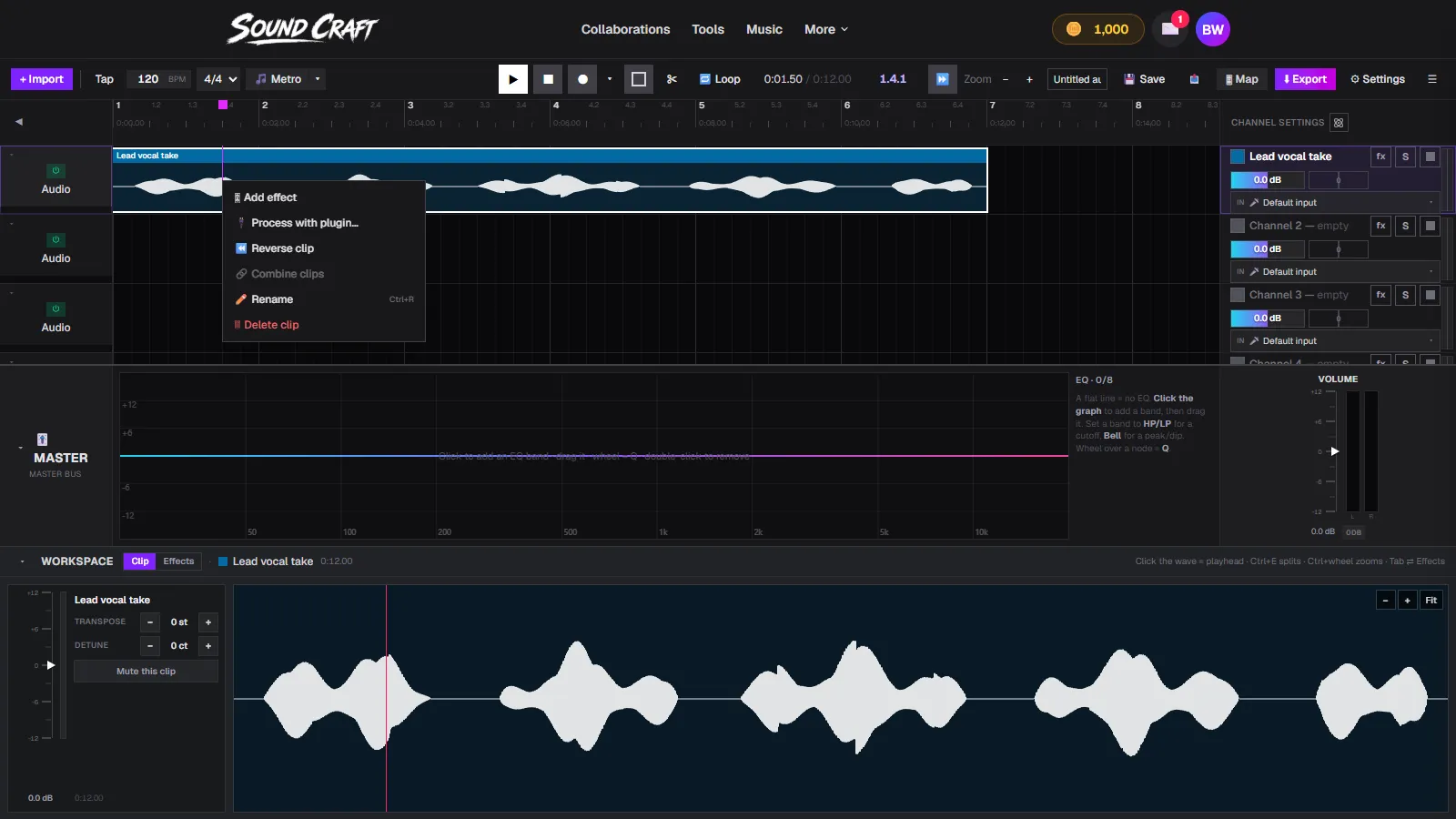Activate the selection box tool beside the scissors
The width and height of the screenshot is (1456, 819).
(639, 79)
